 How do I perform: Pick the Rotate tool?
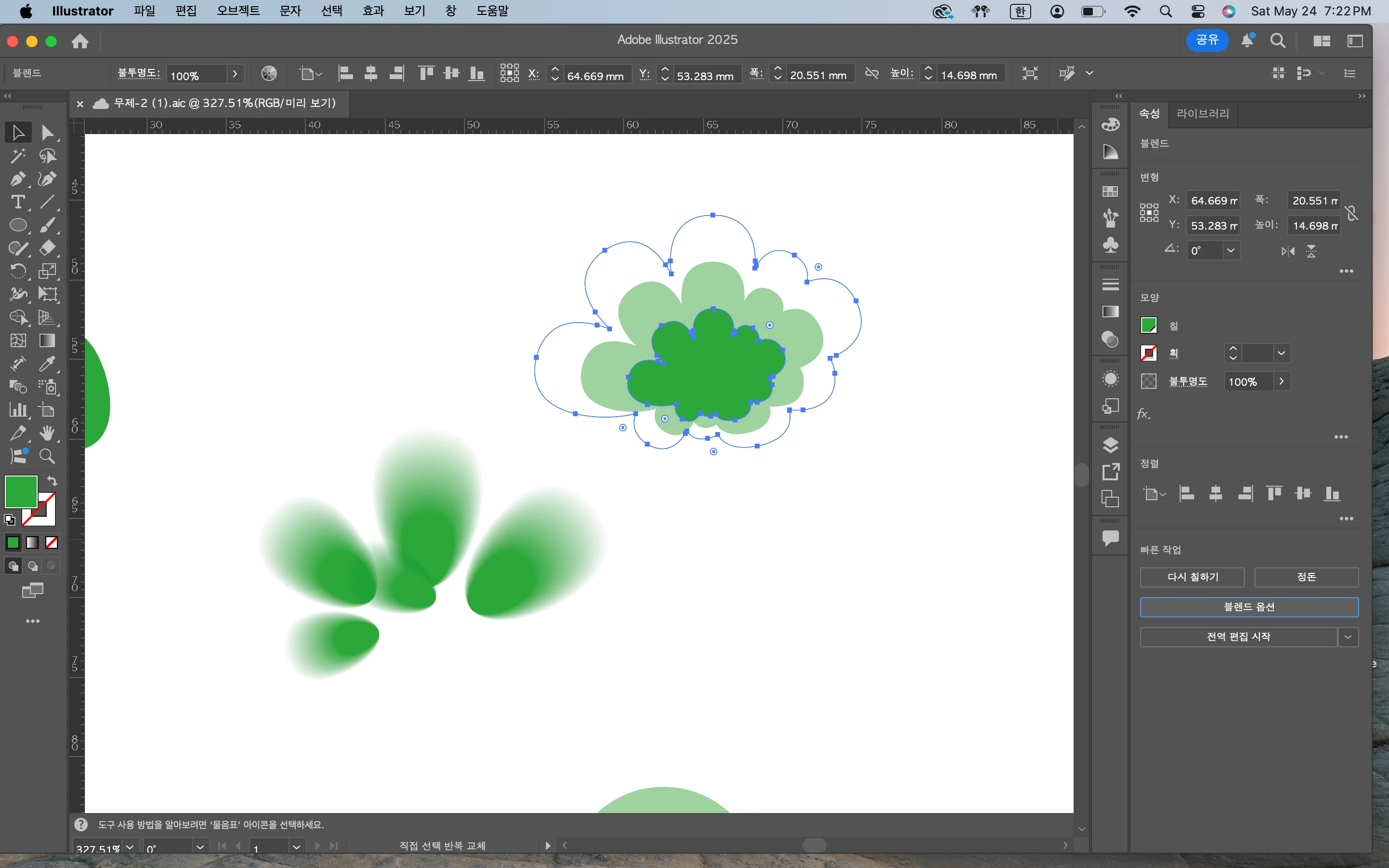18,271
